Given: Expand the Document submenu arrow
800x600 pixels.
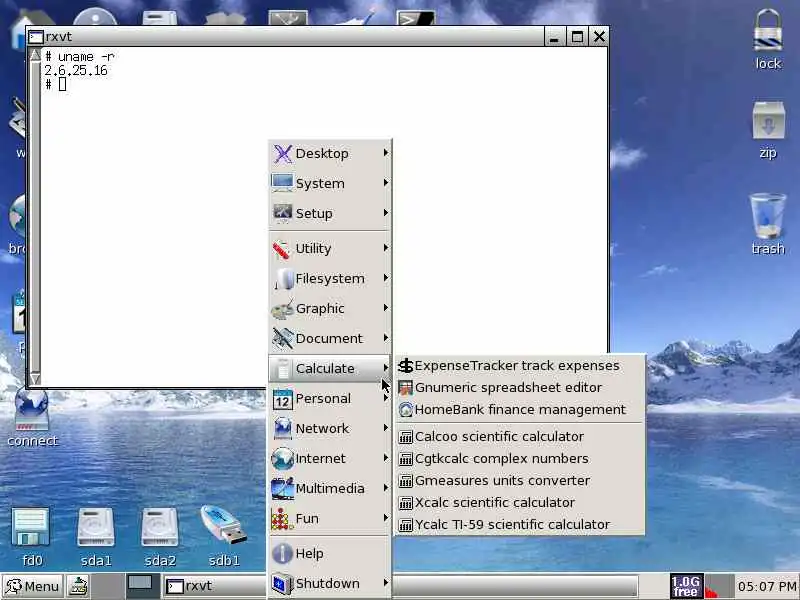Looking at the screenshot, I should (386, 338).
